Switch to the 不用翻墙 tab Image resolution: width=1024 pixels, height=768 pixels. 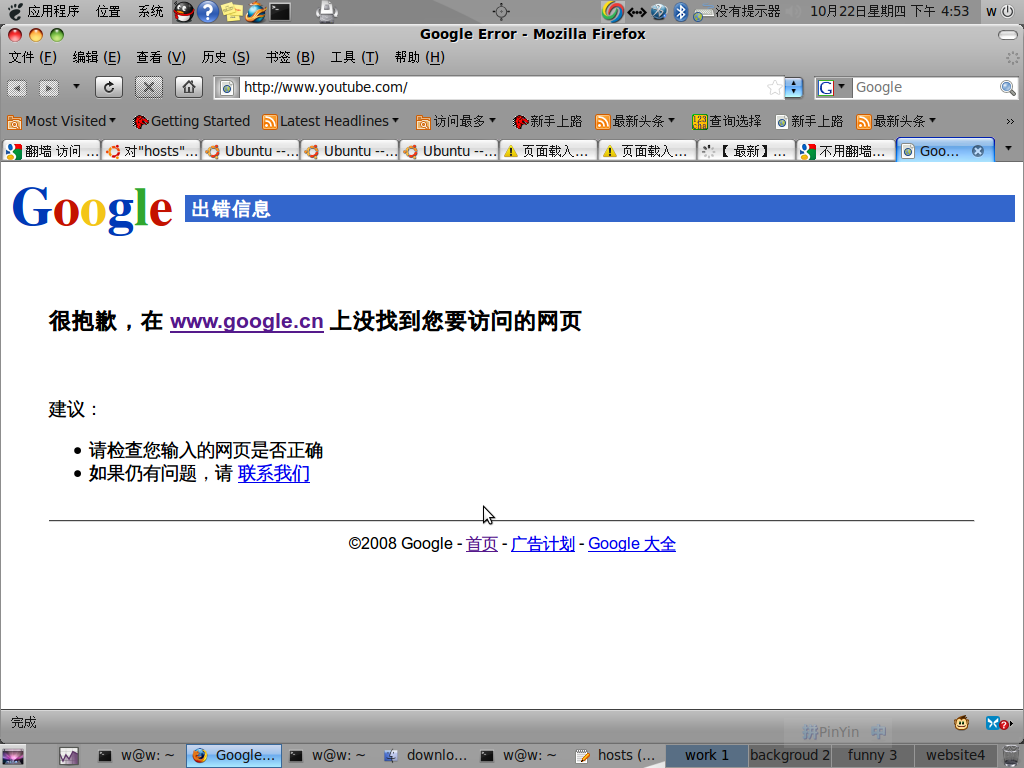tap(846, 152)
